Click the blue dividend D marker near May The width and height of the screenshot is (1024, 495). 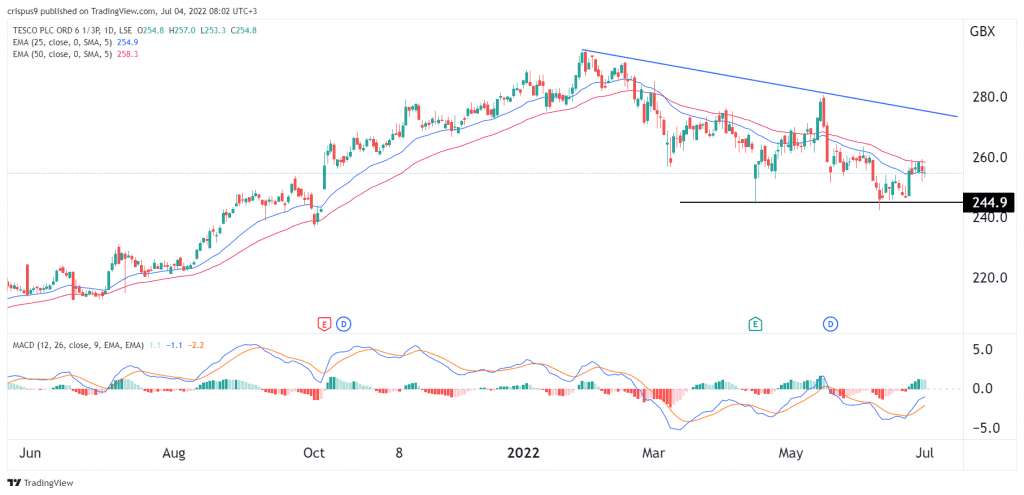pyautogui.click(x=831, y=324)
